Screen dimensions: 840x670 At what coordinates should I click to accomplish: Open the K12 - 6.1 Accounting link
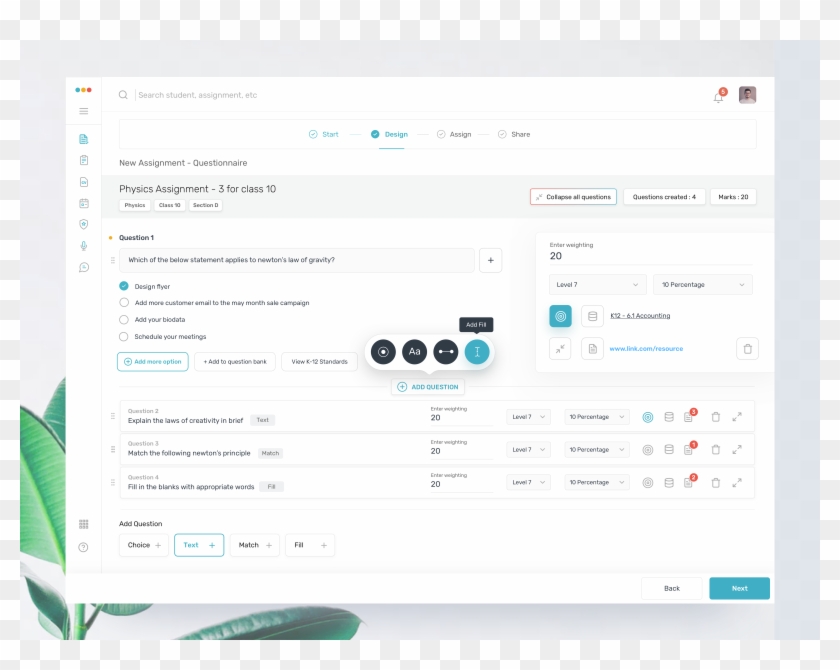[x=640, y=316]
